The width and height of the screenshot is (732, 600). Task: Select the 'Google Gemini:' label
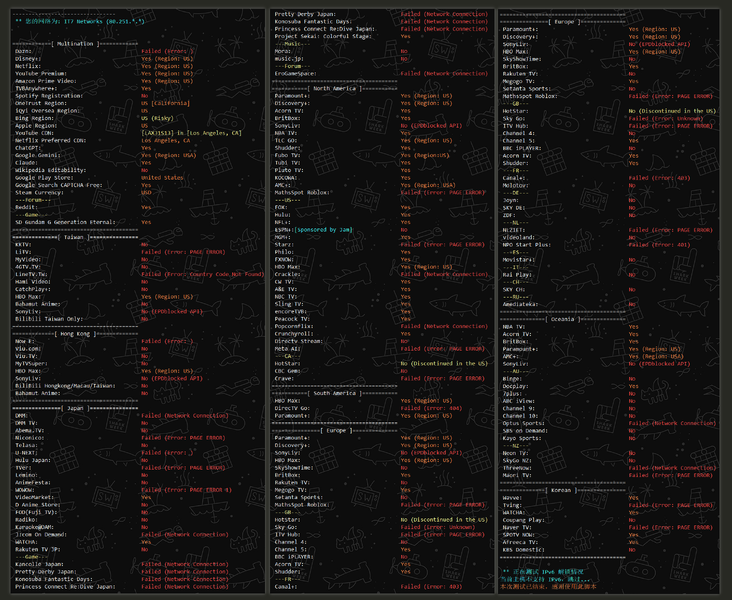click(38, 155)
